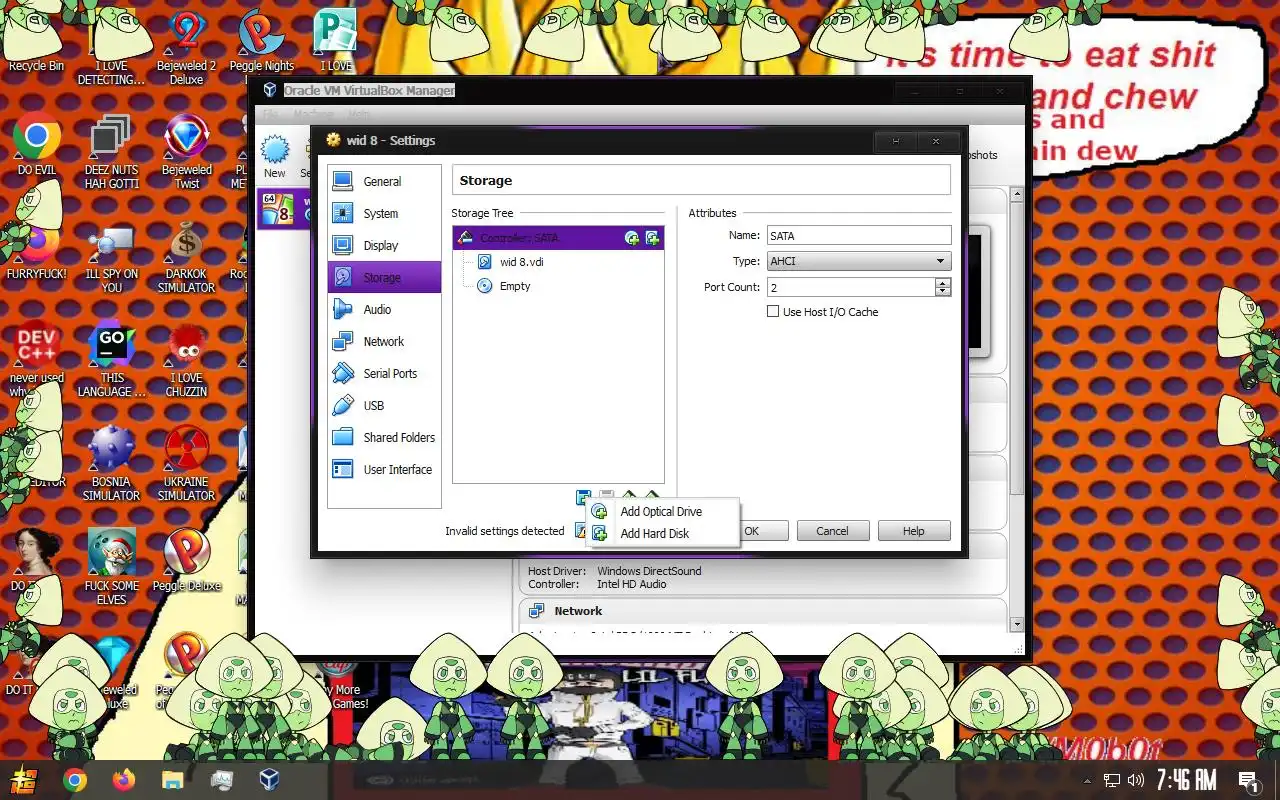The width and height of the screenshot is (1280, 800).
Task: Open the volume tray icon
Action: [1136, 780]
